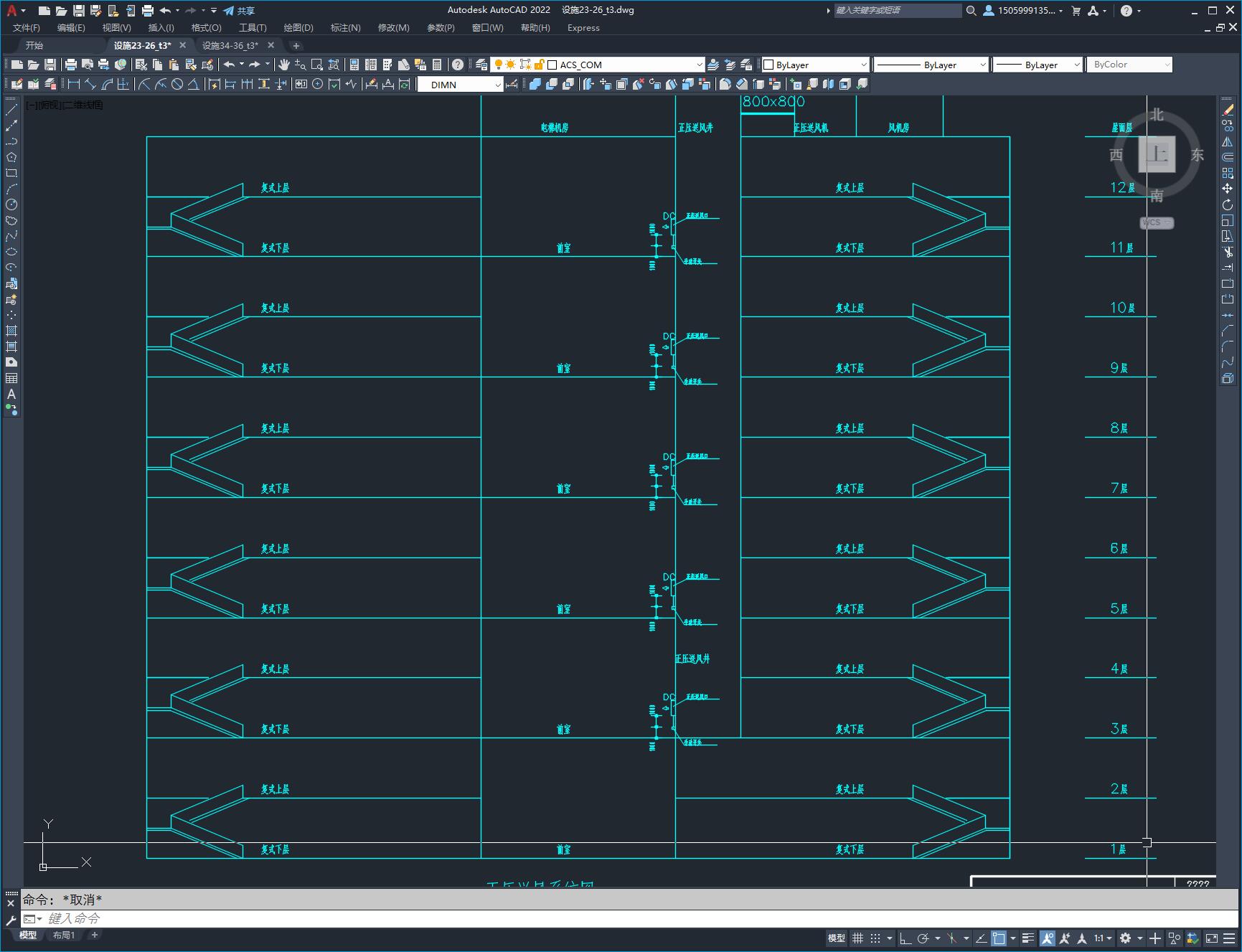Select the Revision Cloud tool
The width and height of the screenshot is (1242, 952).
pos(11,220)
